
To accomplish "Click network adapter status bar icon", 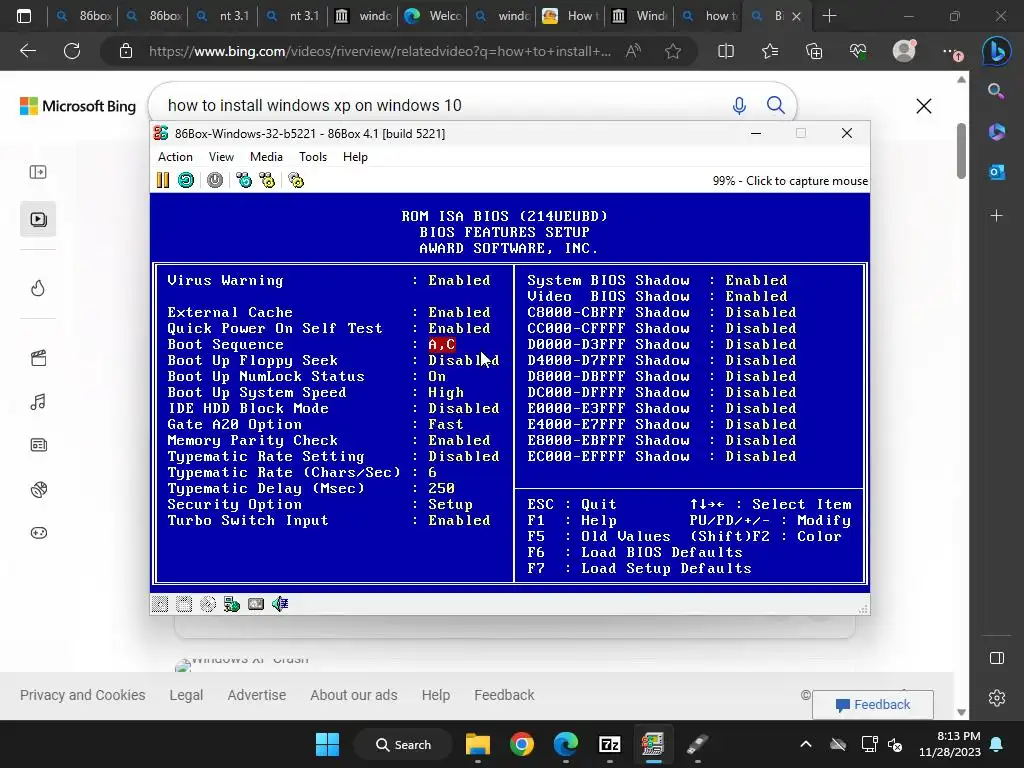I will pos(232,604).
